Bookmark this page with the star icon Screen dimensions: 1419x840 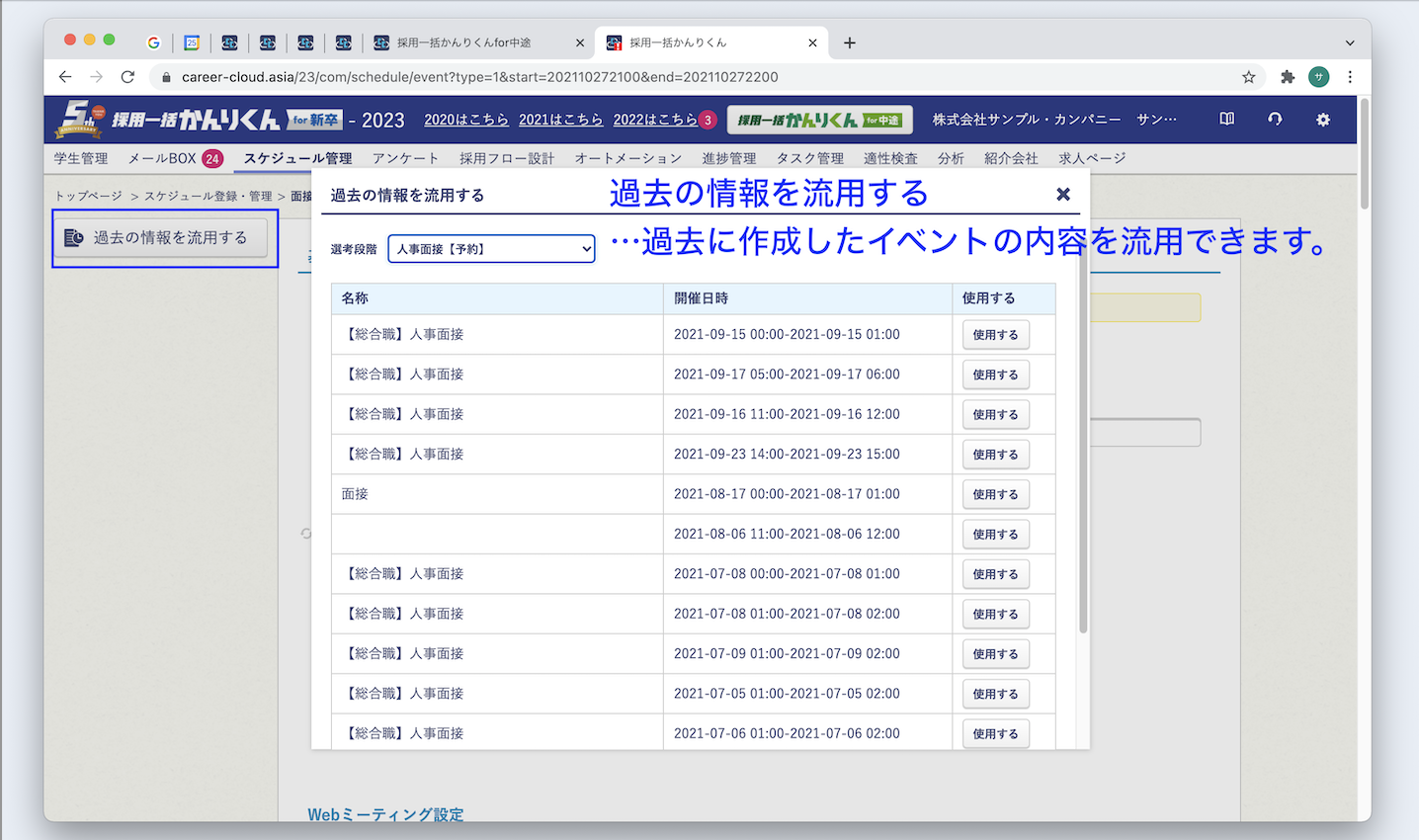coord(1249,77)
